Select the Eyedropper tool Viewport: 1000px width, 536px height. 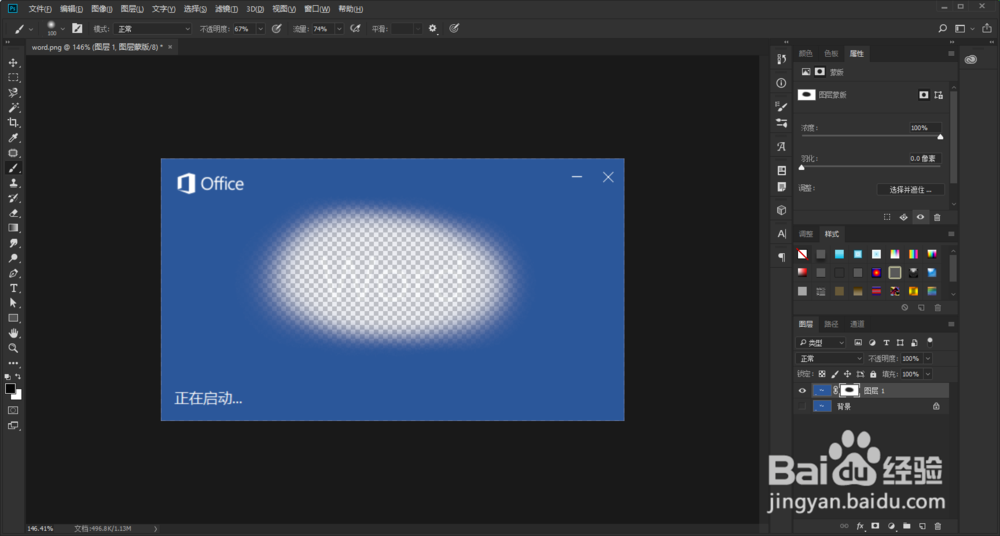13,138
